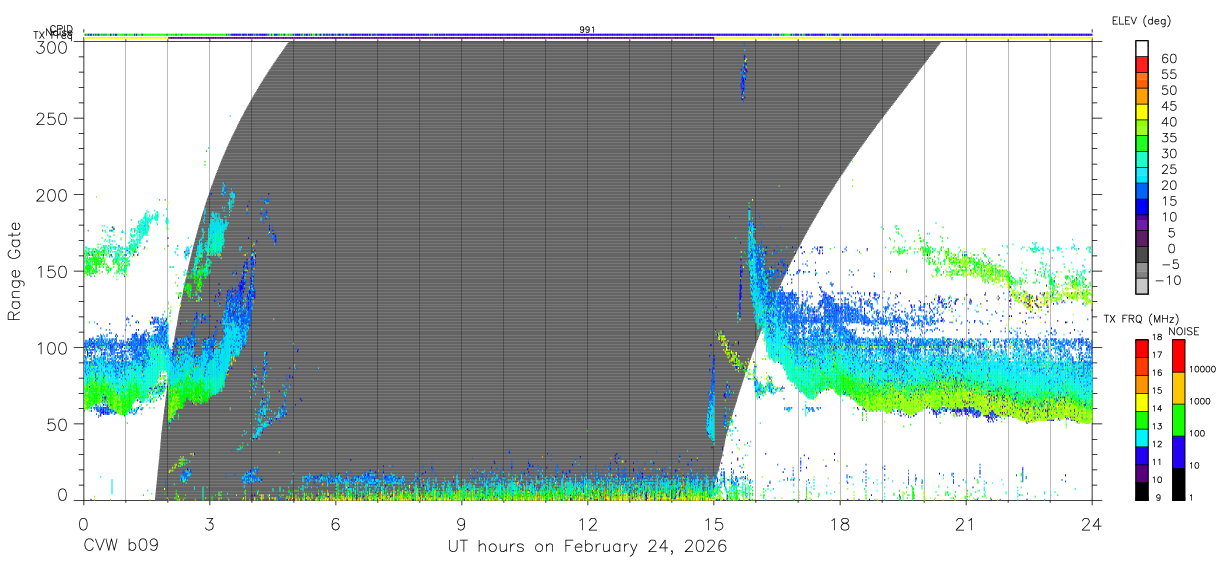Click the "100" tick on Range Gate axis
This screenshot has height=567, width=1228.
[53, 347]
